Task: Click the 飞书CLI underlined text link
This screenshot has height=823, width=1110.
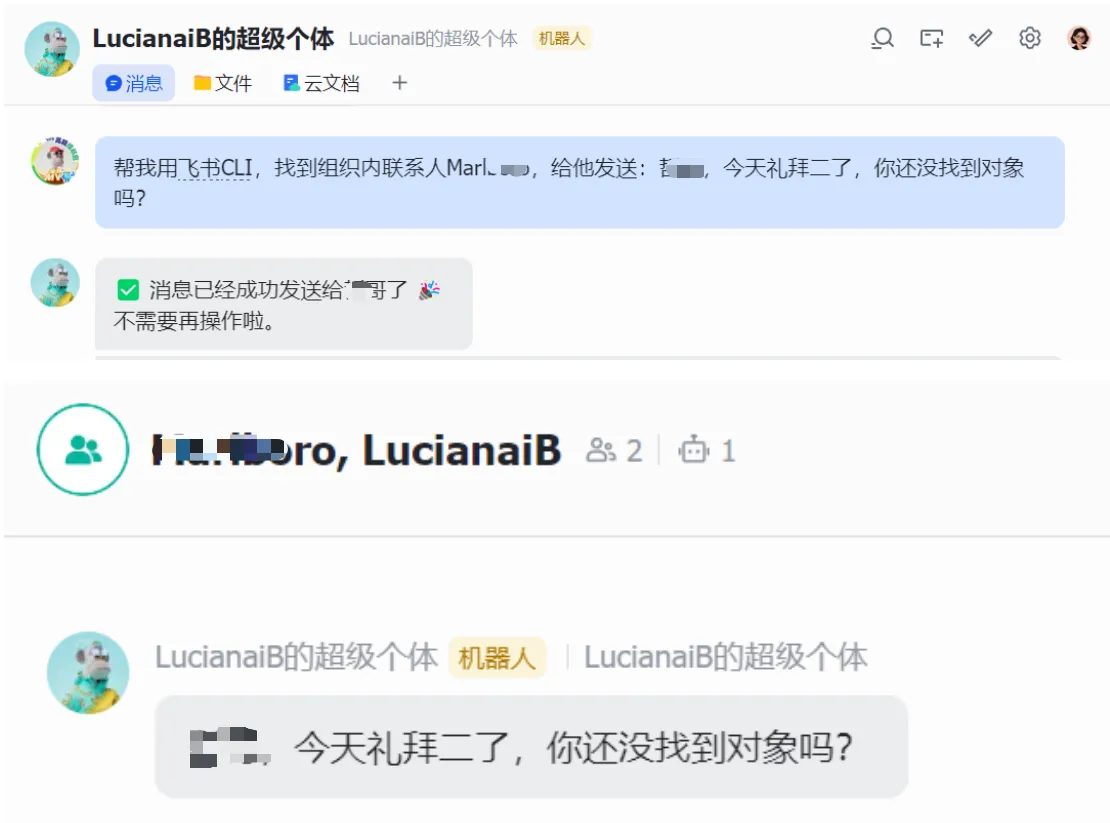Action: click(x=214, y=168)
